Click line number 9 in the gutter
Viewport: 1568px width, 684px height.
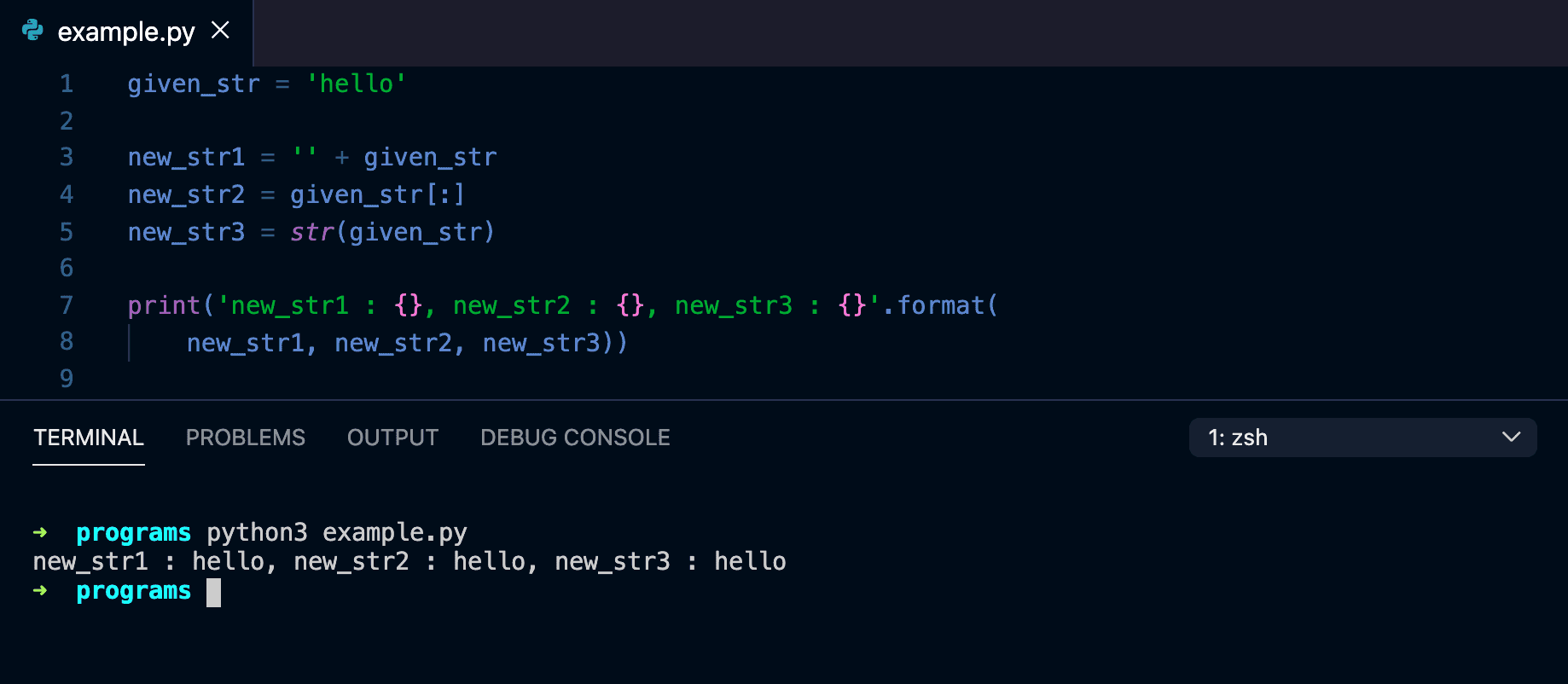point(67,378)
